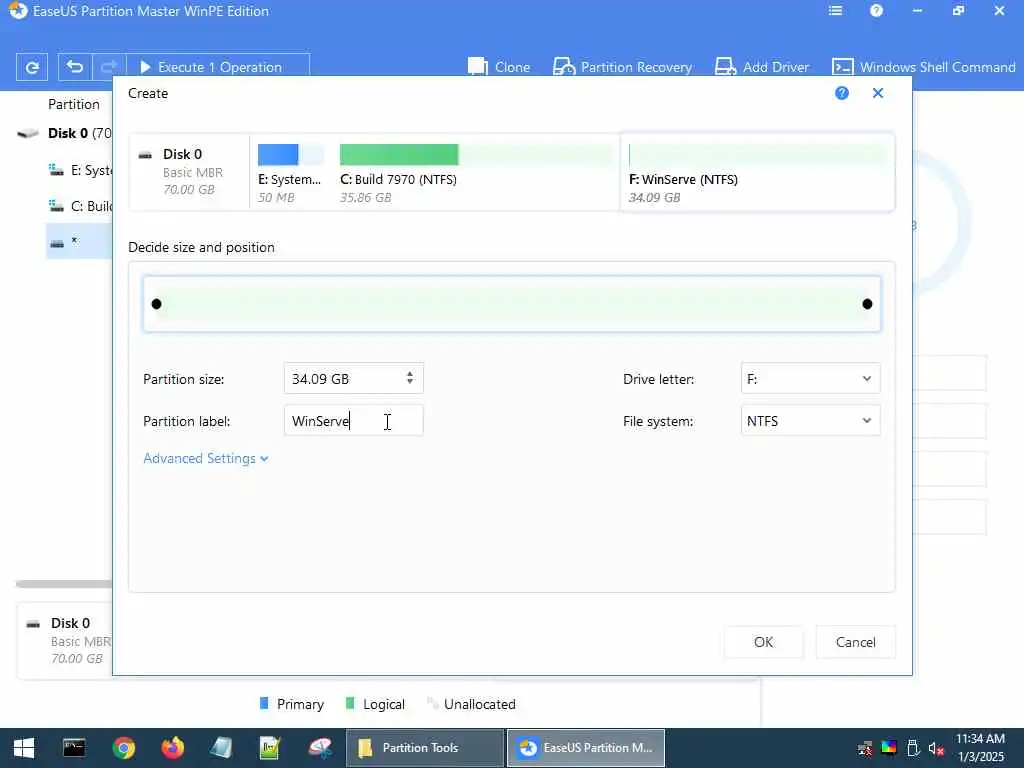Switch to Partition Tools taskbar window
This screenshot has width=1024, height=768.
424,748
